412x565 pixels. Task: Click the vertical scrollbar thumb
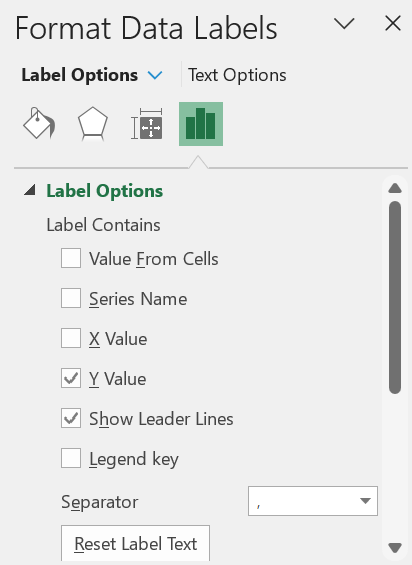(x=395, y=297)
